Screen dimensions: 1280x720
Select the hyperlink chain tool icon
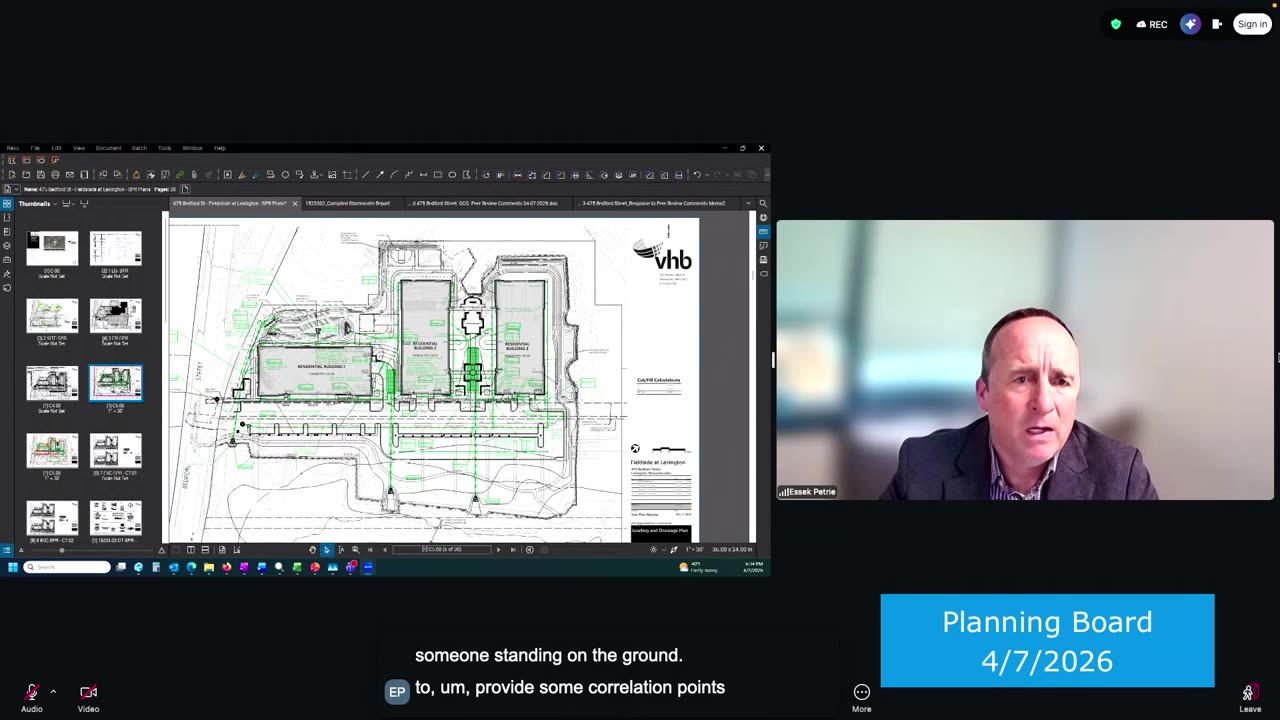[x=180, y=175]
